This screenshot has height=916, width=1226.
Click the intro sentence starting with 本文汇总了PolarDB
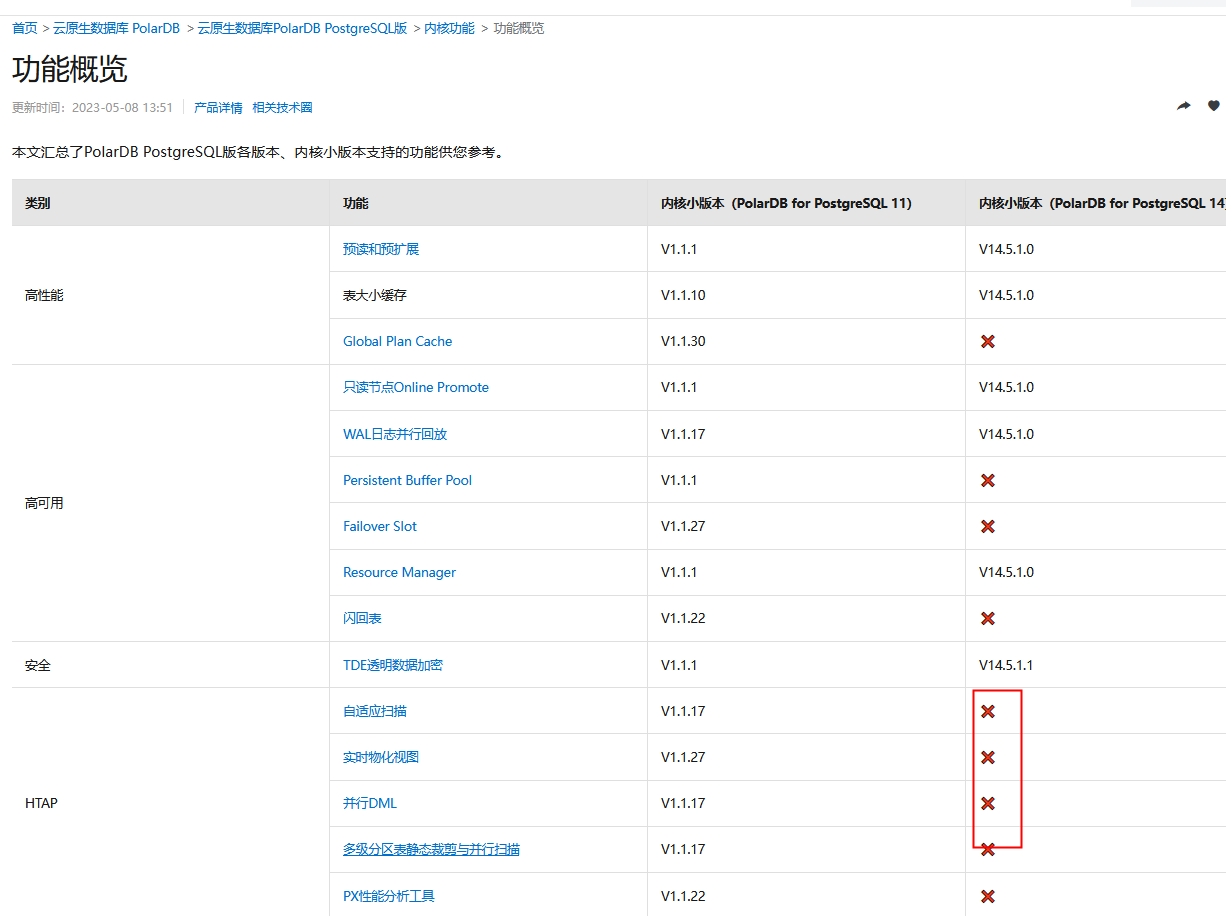258,152
